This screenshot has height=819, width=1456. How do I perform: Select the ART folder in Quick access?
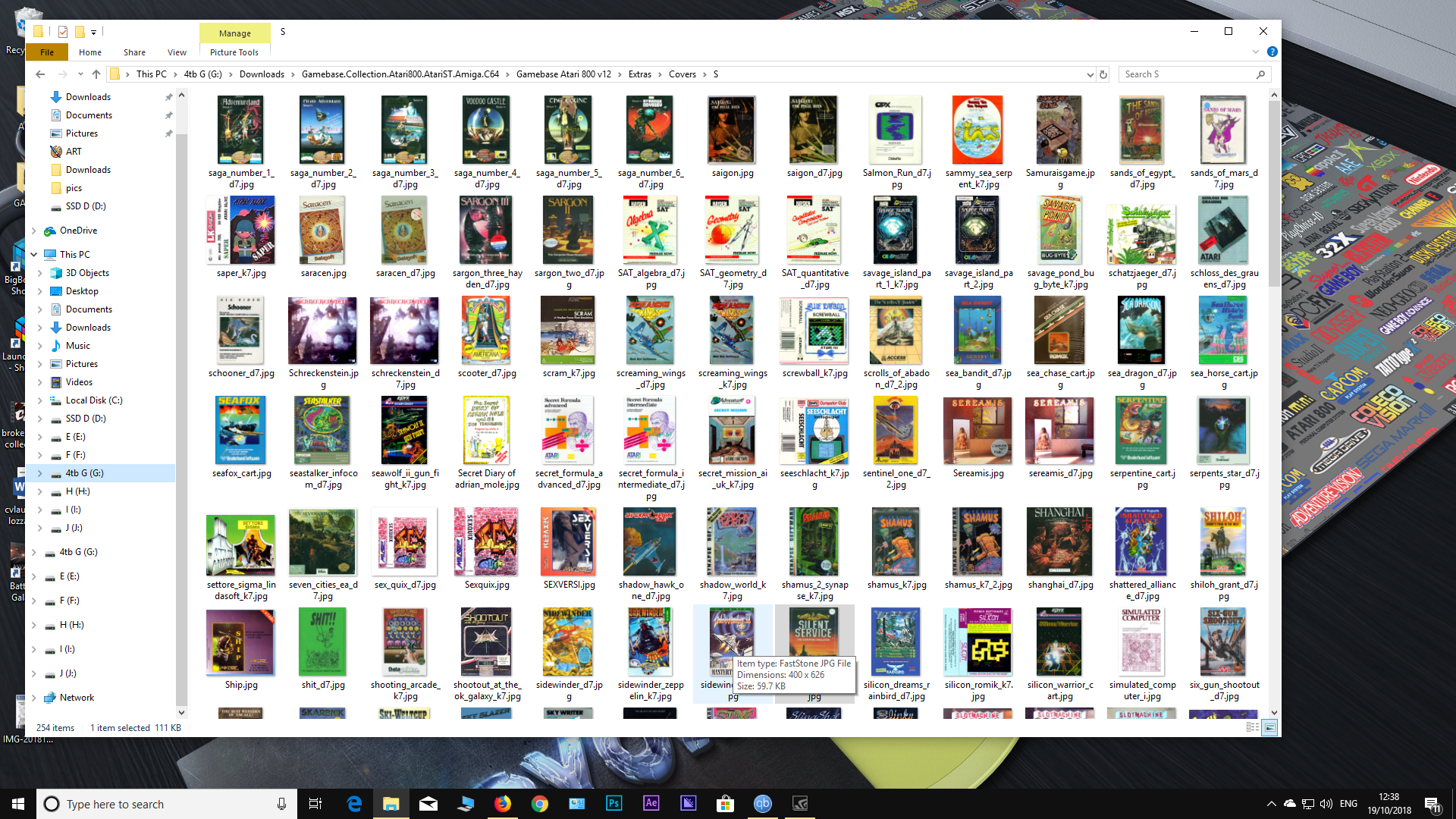(74, 152)
